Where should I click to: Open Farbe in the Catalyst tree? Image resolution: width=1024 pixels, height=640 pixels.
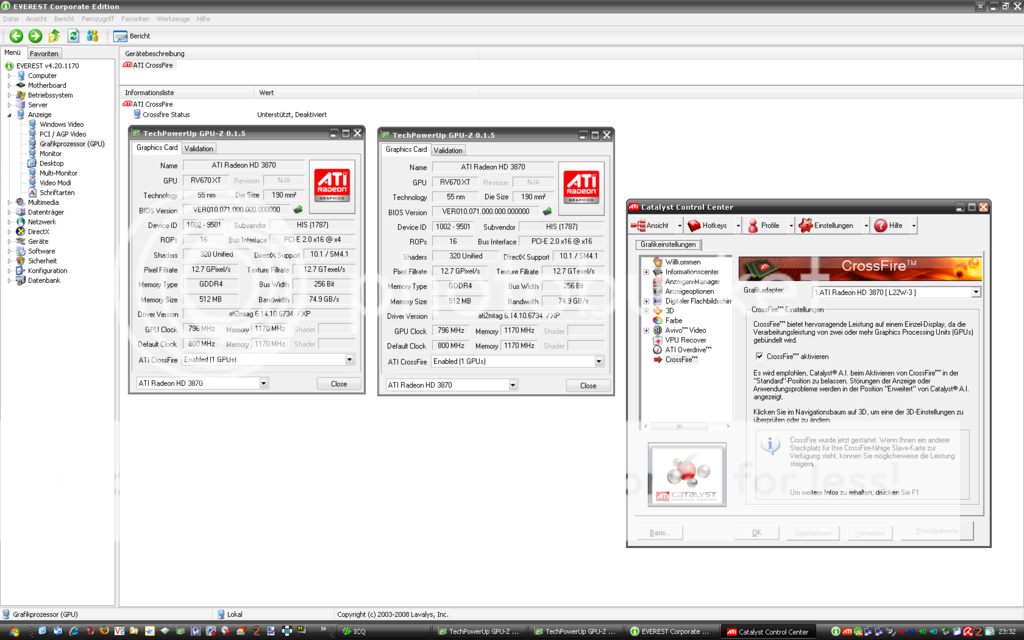[673, 321]
